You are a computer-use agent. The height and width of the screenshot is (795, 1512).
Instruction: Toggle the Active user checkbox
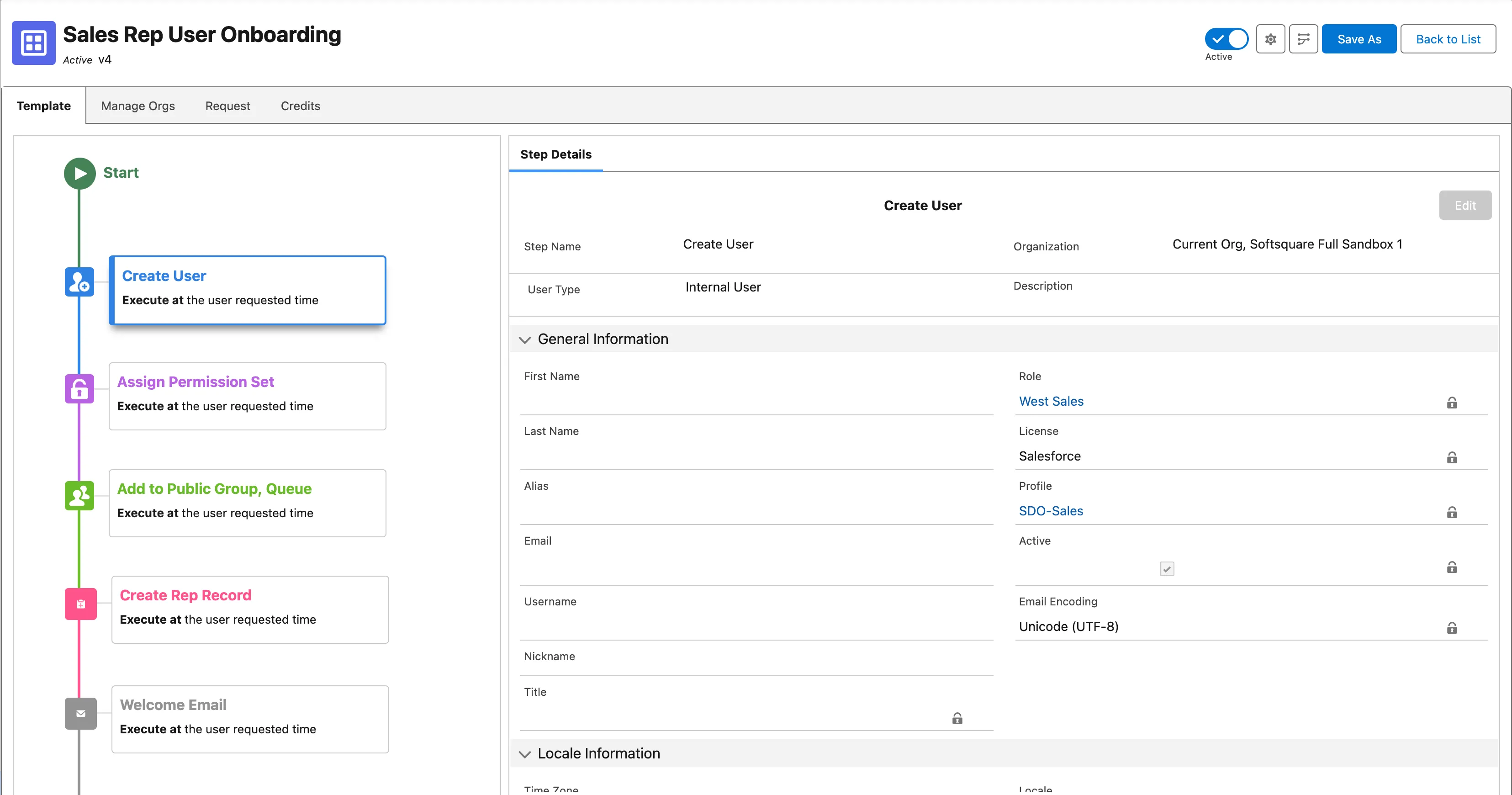click(1166, 568)
